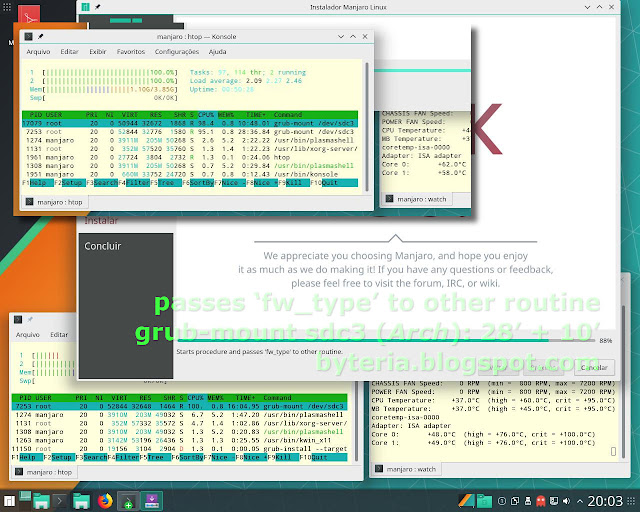Image resolution: width=640 pixels, height=512 pixels.
Task: Open the display configuration tray icon
Action: click(x=554, y=501)
